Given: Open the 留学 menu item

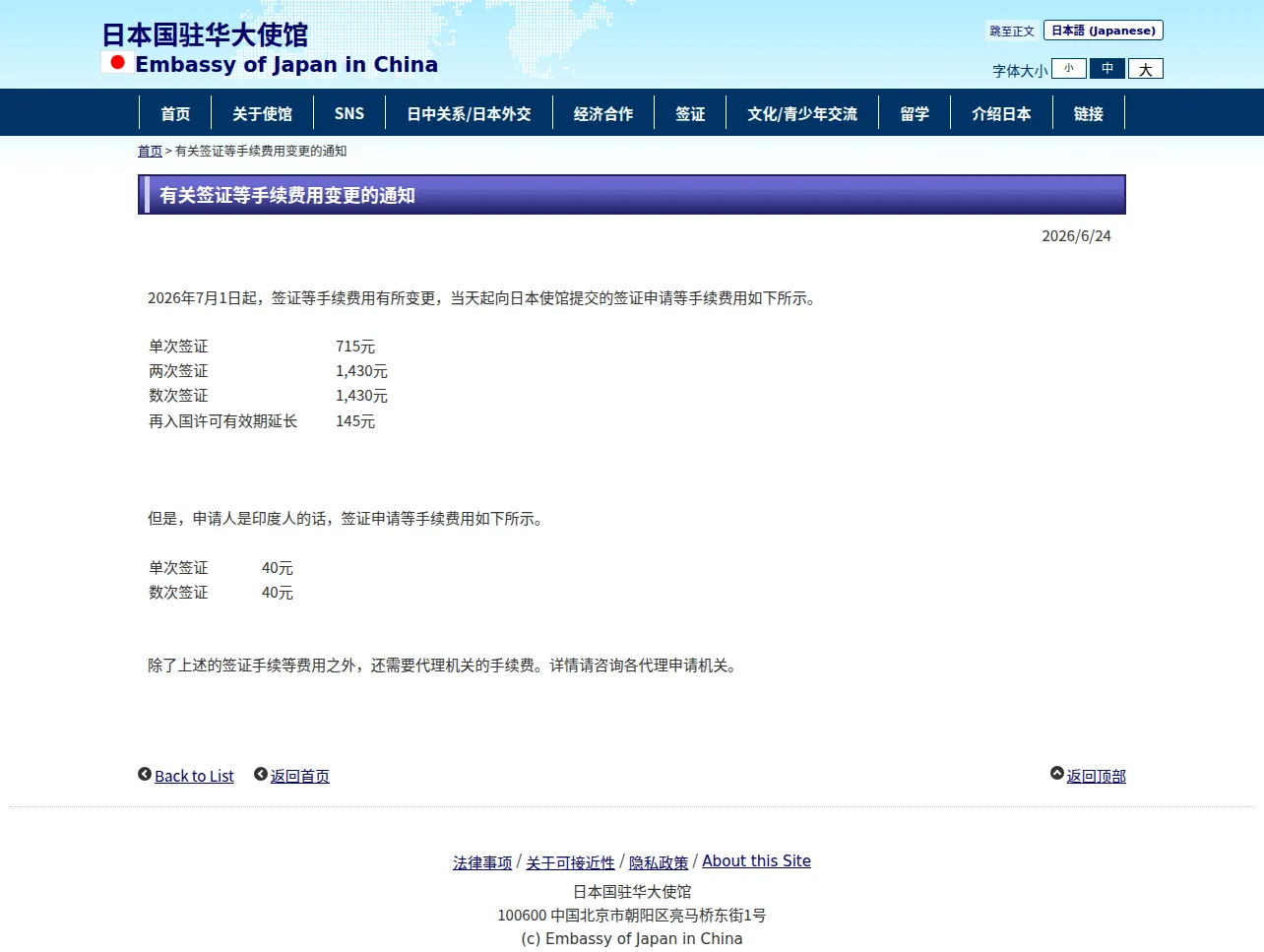Looking at the screenshot, I should (x=915, y=113).
